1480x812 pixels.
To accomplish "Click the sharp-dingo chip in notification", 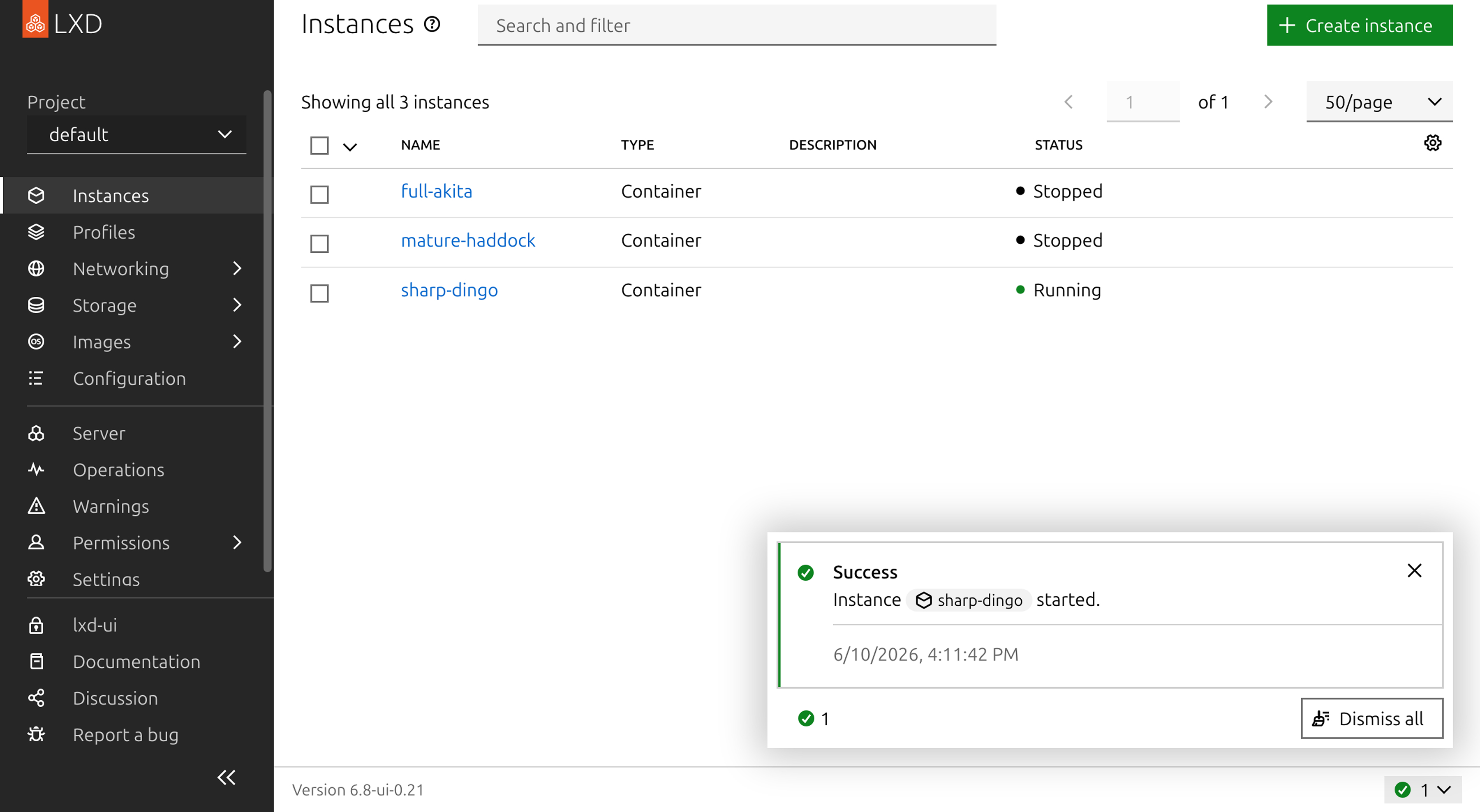I will pyautogui.click(x=969, y=600).
